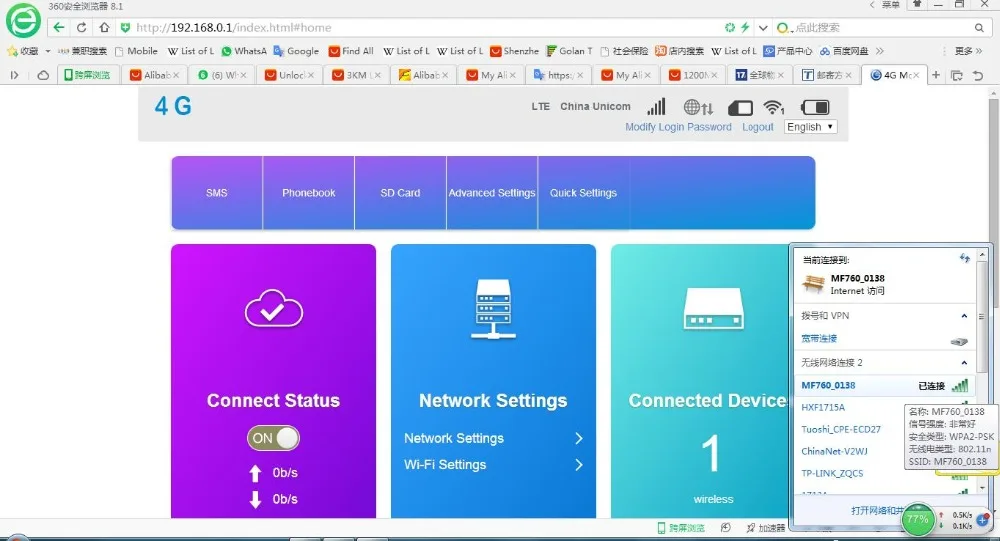This screenshot has height=541, width=1000.
Task: Open the Wi-Fi Settings link
Action: (x=445, y=464)
